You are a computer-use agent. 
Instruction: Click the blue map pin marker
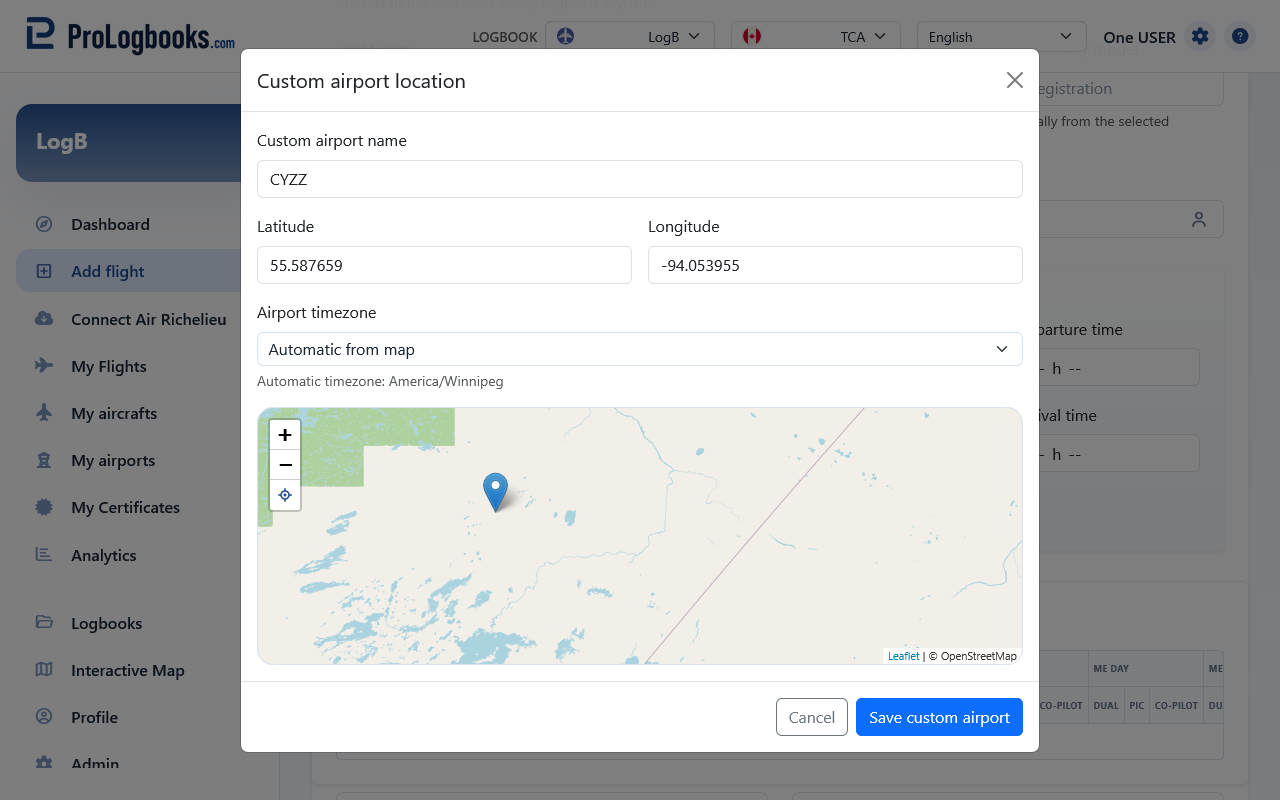click(x=495, y=492)
